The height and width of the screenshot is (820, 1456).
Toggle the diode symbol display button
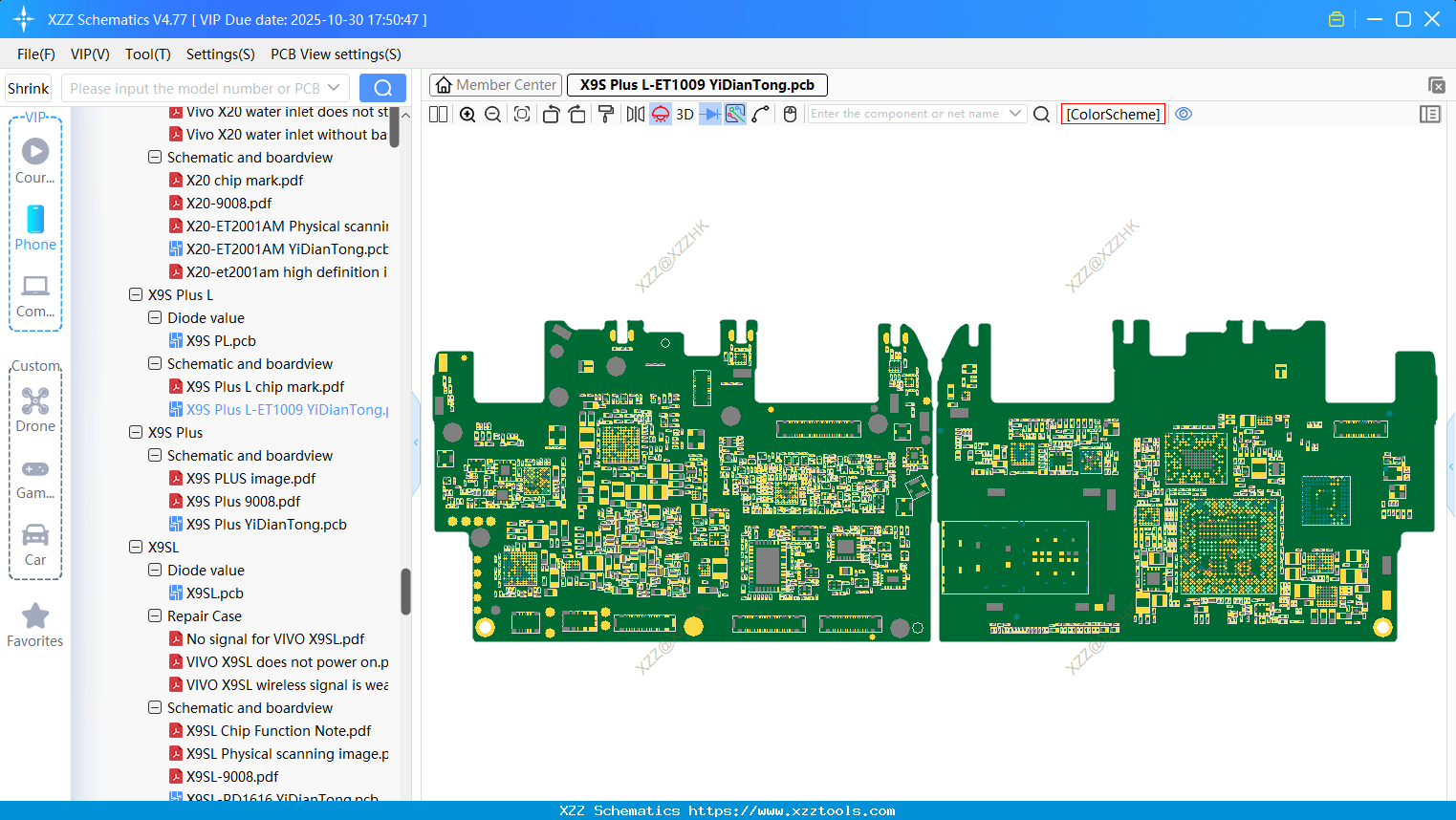tap(709, 115)
